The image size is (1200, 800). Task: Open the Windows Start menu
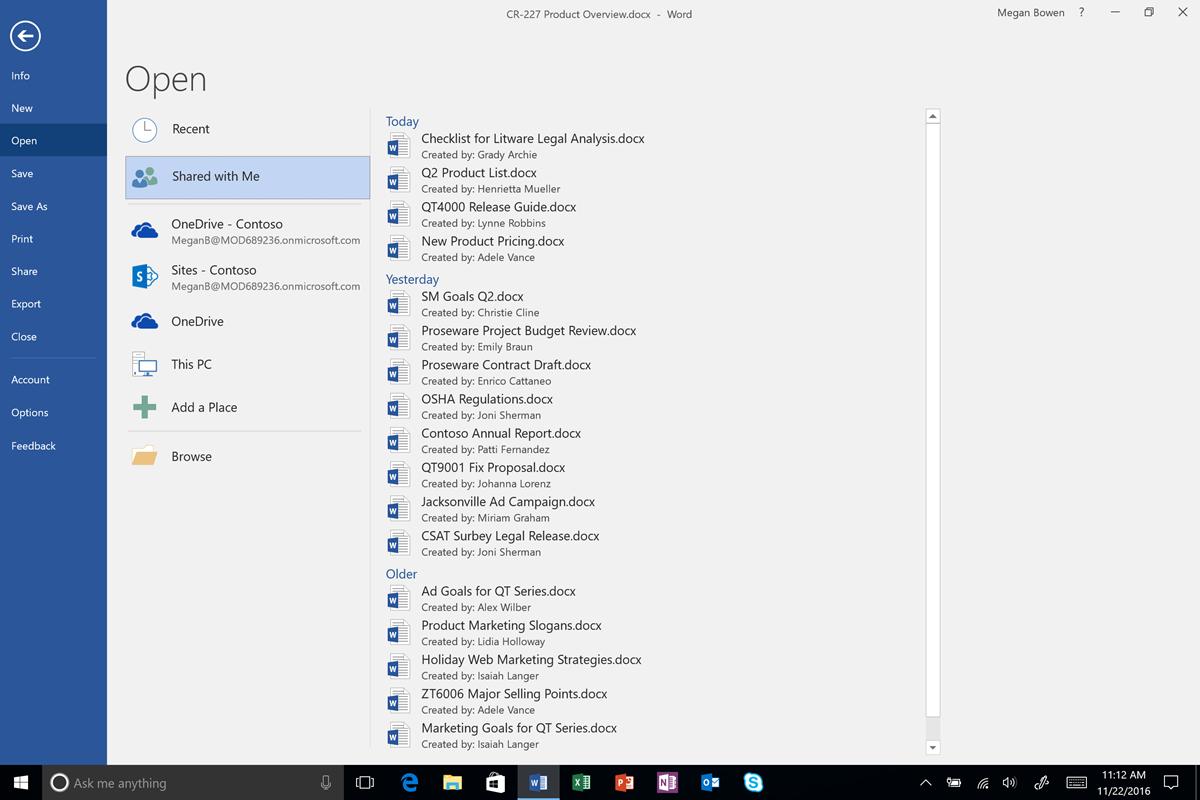21,783
